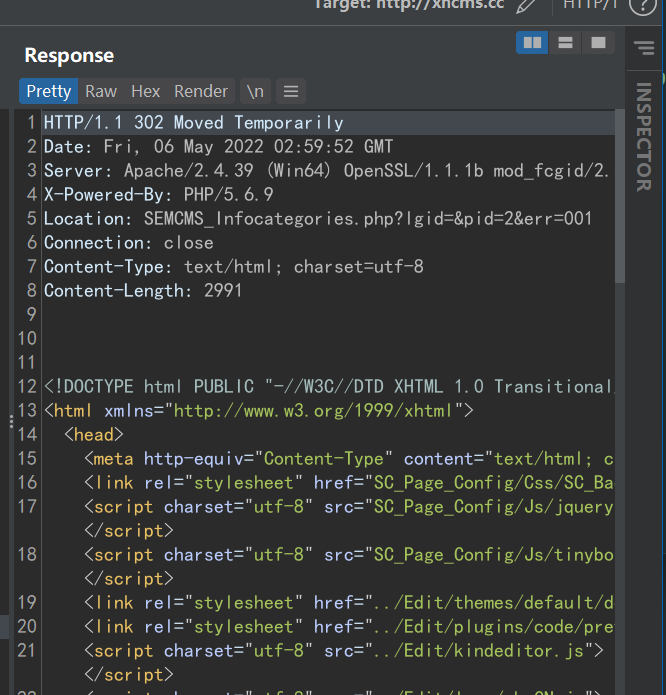Image resolution: width=666 pixels, height=695 pixels.
Task: Click the HTTP/1 protocol label
Action: point(590,5)
